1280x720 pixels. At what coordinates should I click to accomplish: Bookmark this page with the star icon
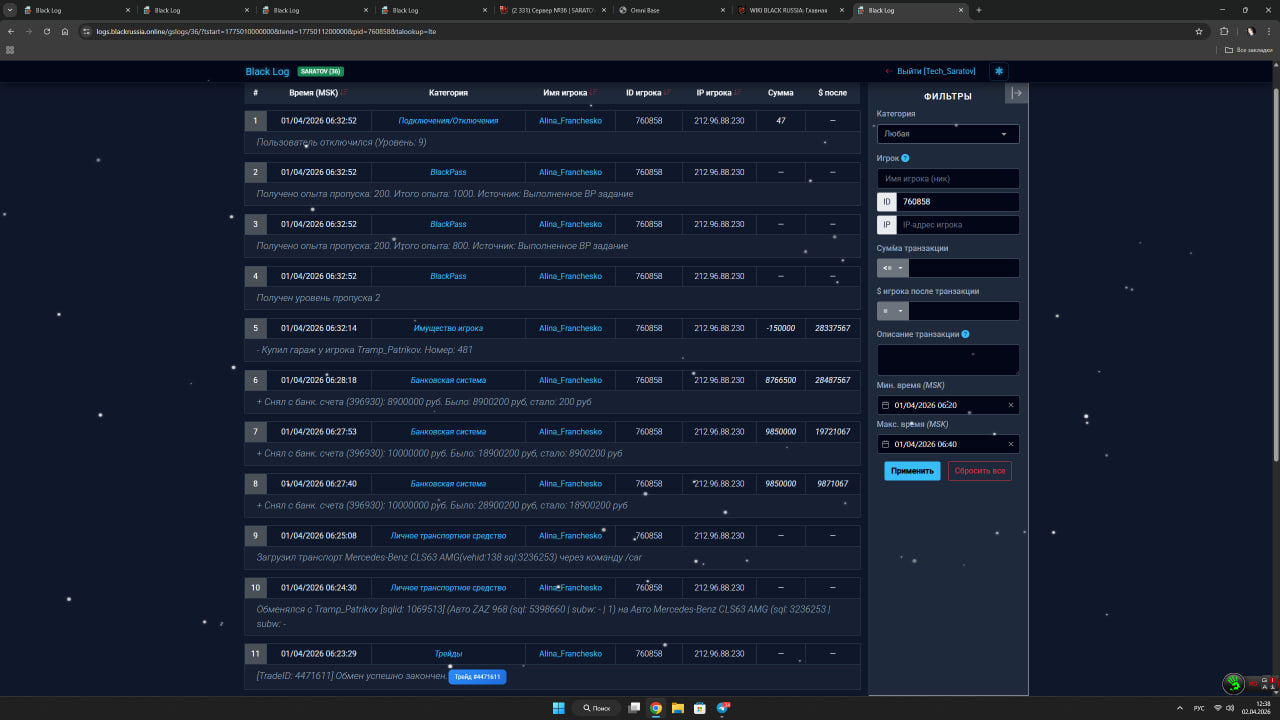click(1198, 31)
